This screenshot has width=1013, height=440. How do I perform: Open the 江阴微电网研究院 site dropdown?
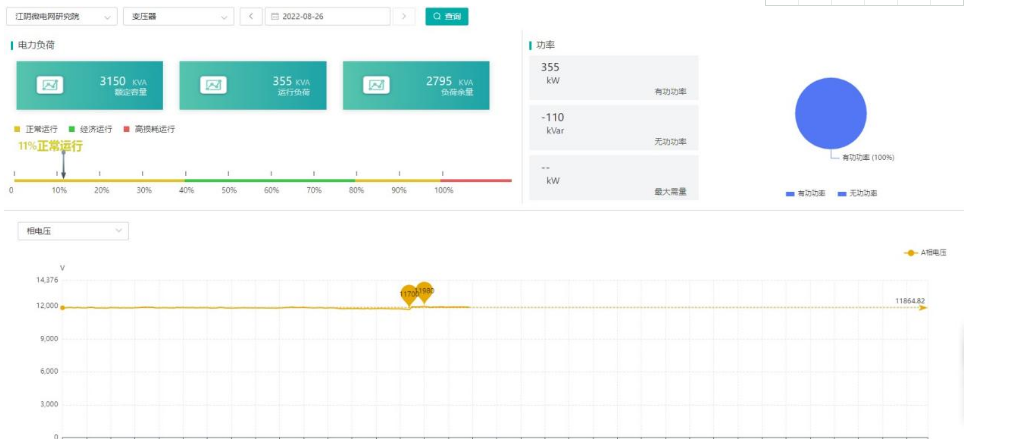(x=62, y=17)
